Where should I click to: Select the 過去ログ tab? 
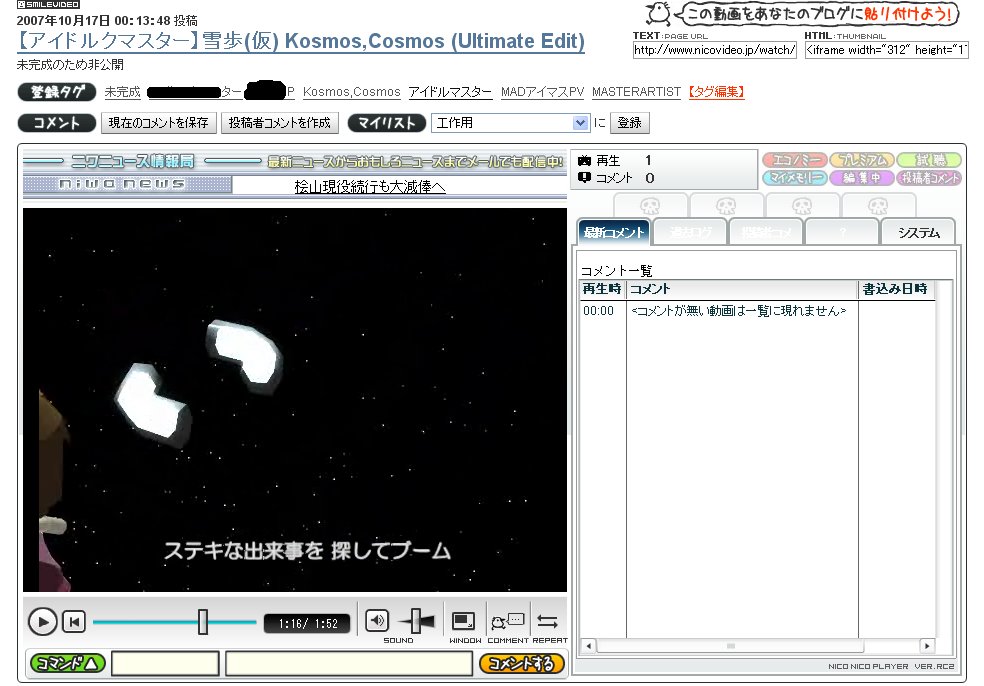[x=690, y=232]
